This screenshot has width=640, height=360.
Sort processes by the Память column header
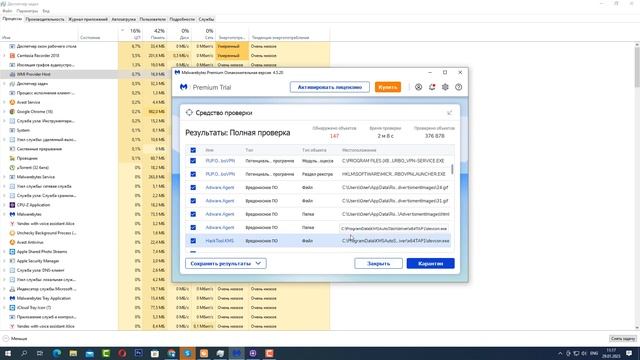pyautogui.click(x=156, y=34)
